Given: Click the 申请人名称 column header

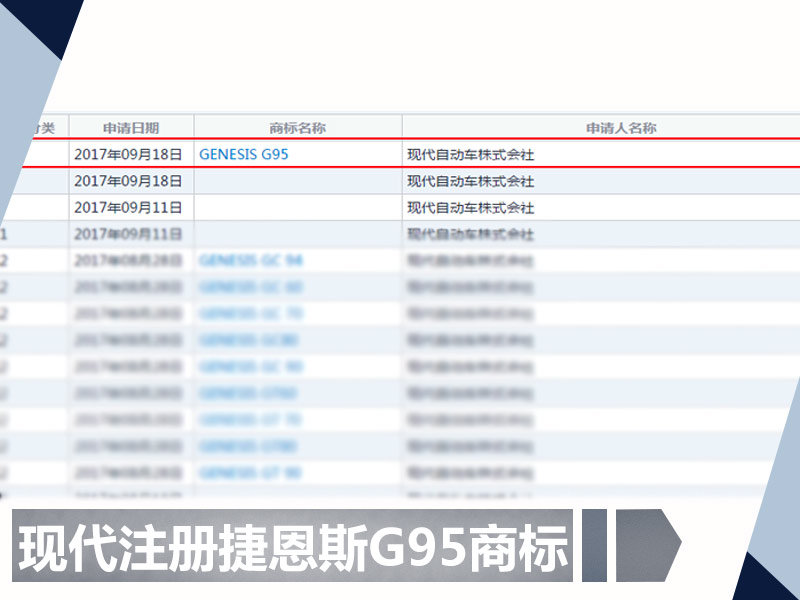Looking at the screenshot, I should pos(621,128).
